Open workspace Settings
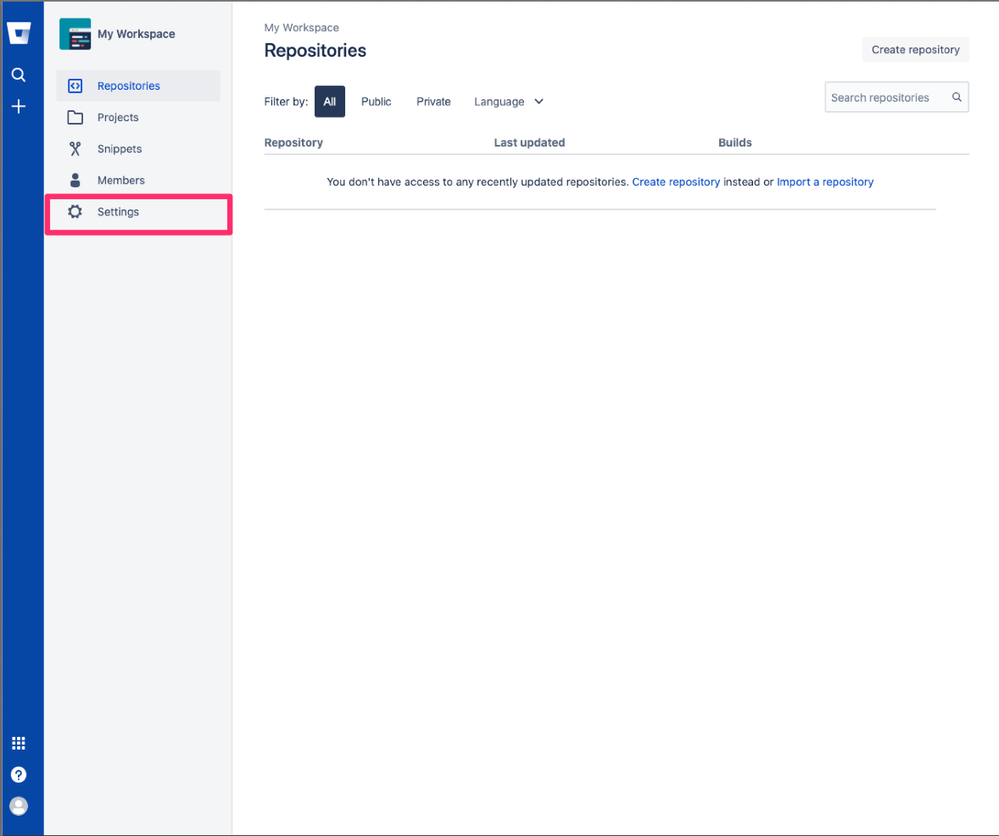Image resolution: width=999 pixels, height=836 pixels. 138,212
